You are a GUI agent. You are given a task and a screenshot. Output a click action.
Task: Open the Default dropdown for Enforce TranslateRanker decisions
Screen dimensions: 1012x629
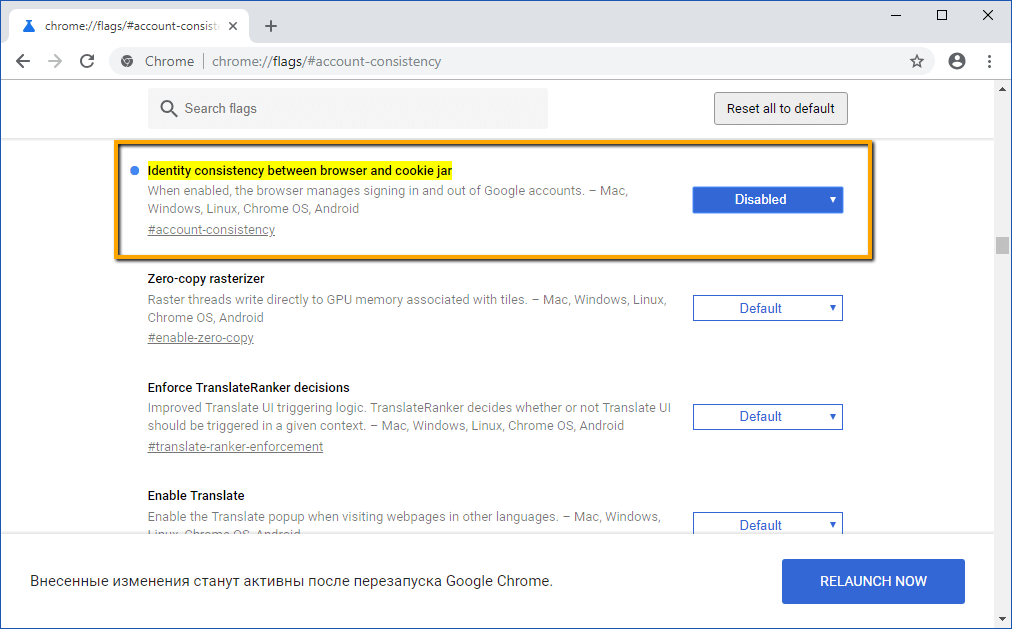pos(767,416)
